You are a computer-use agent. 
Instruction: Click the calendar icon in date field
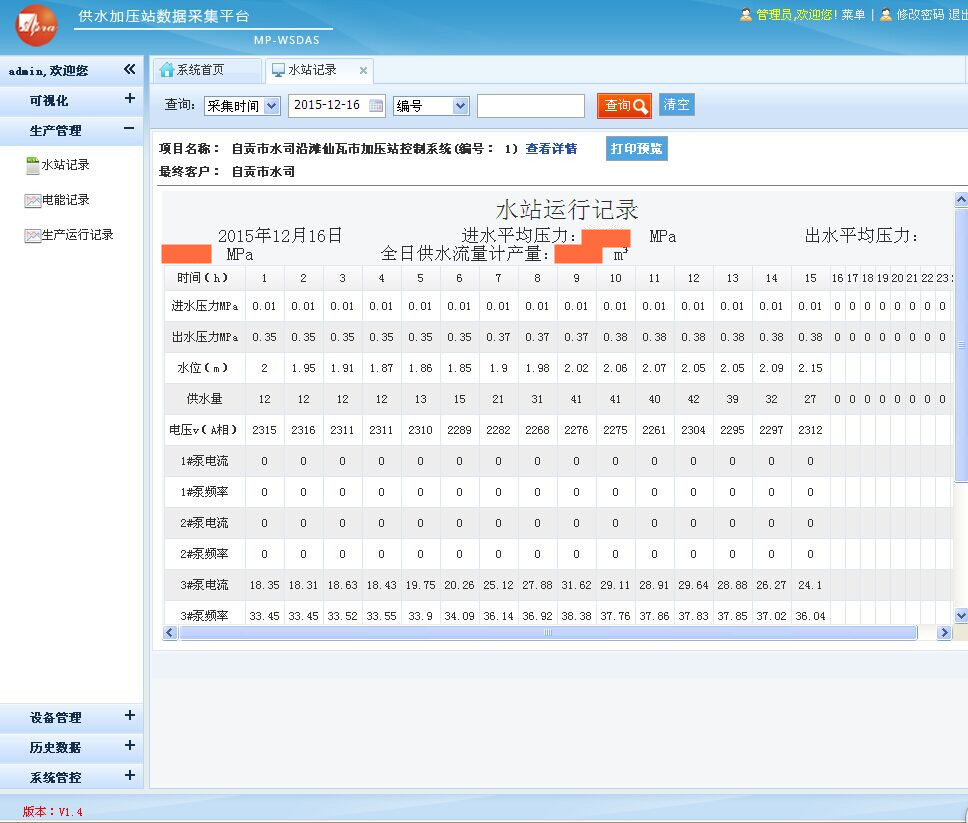pyautogui.click(x=376, y=106)
